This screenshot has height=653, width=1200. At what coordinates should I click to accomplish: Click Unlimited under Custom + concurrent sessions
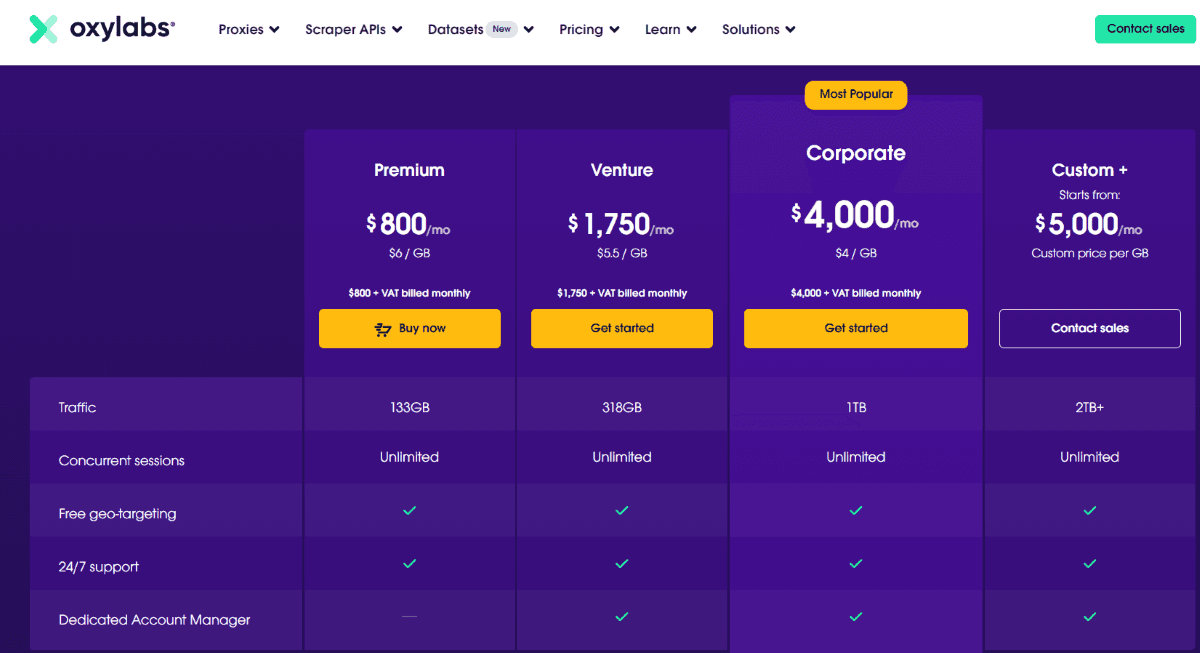1090,457
